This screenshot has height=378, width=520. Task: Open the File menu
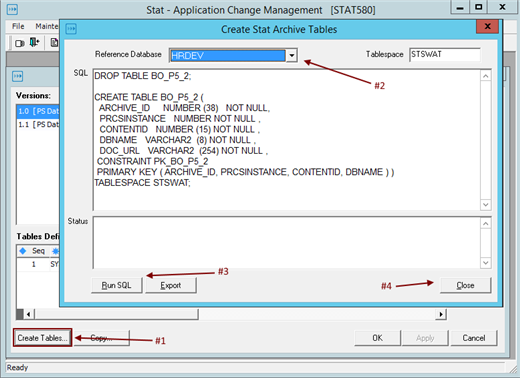tap(18, 26)
